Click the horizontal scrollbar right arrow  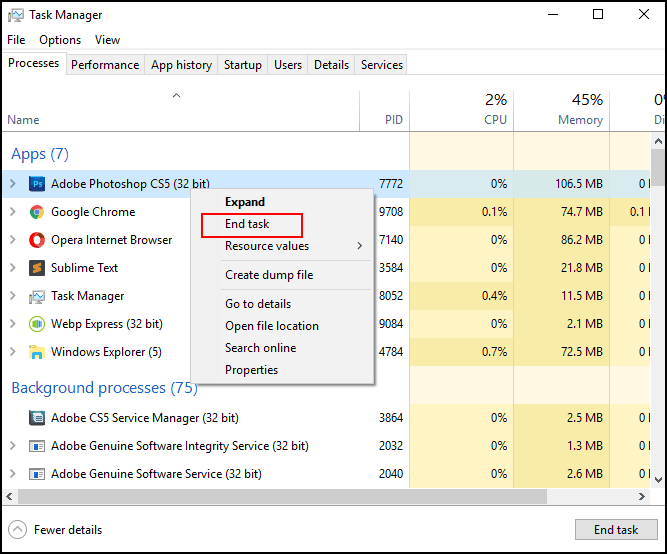[642, 497]
